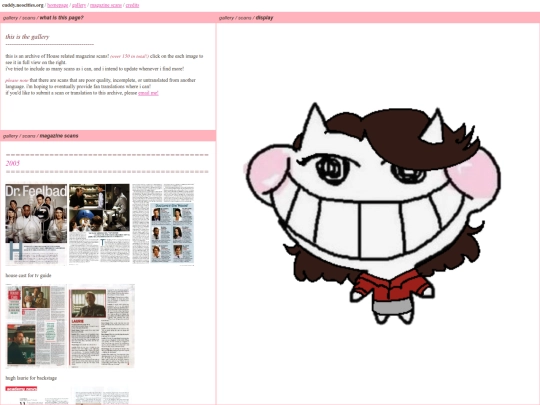Open the partially visible thumbnail with red banner
The image size is (540, 405).
point(36,395)
